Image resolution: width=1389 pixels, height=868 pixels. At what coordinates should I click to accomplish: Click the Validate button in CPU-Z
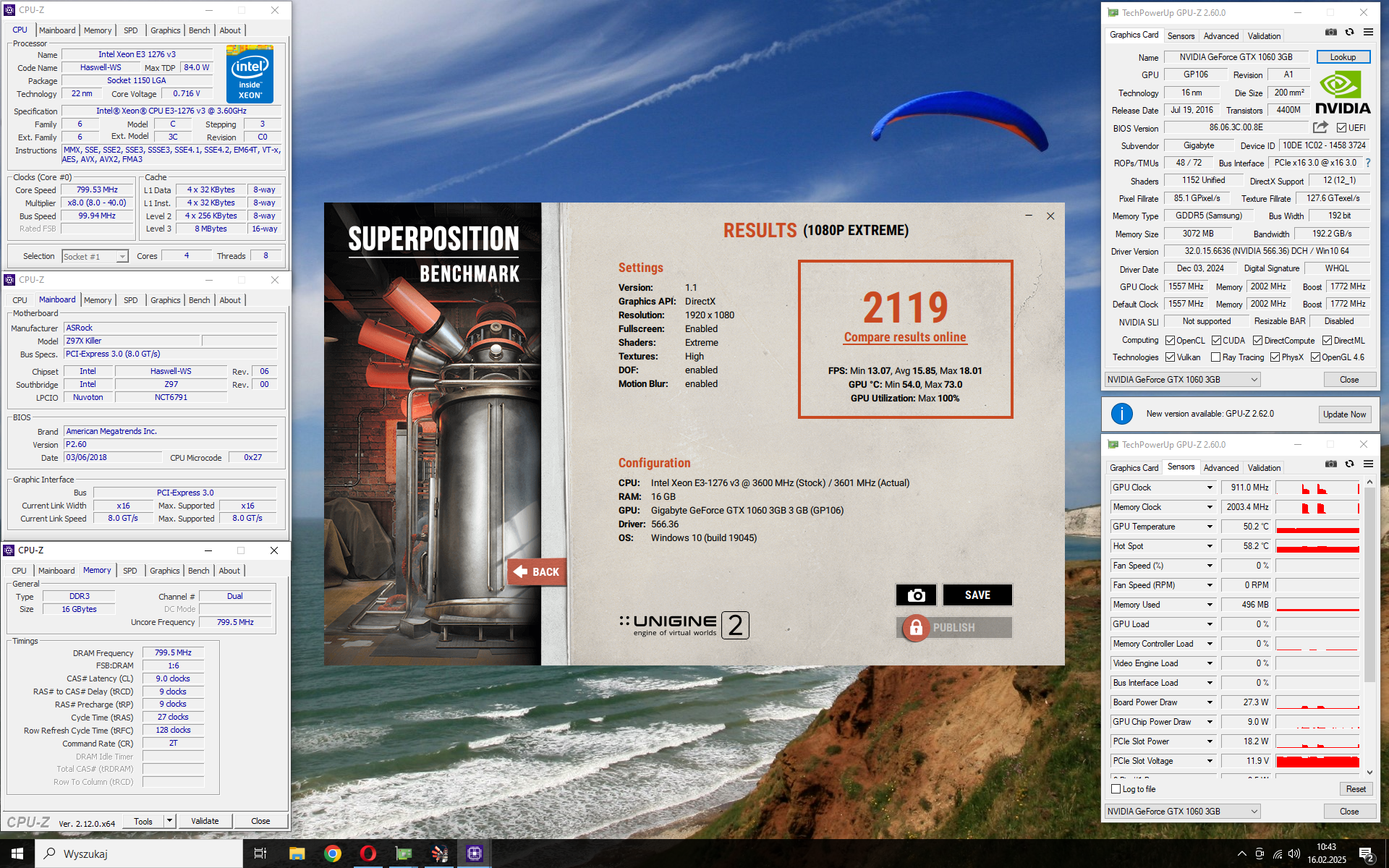[205, 821]
